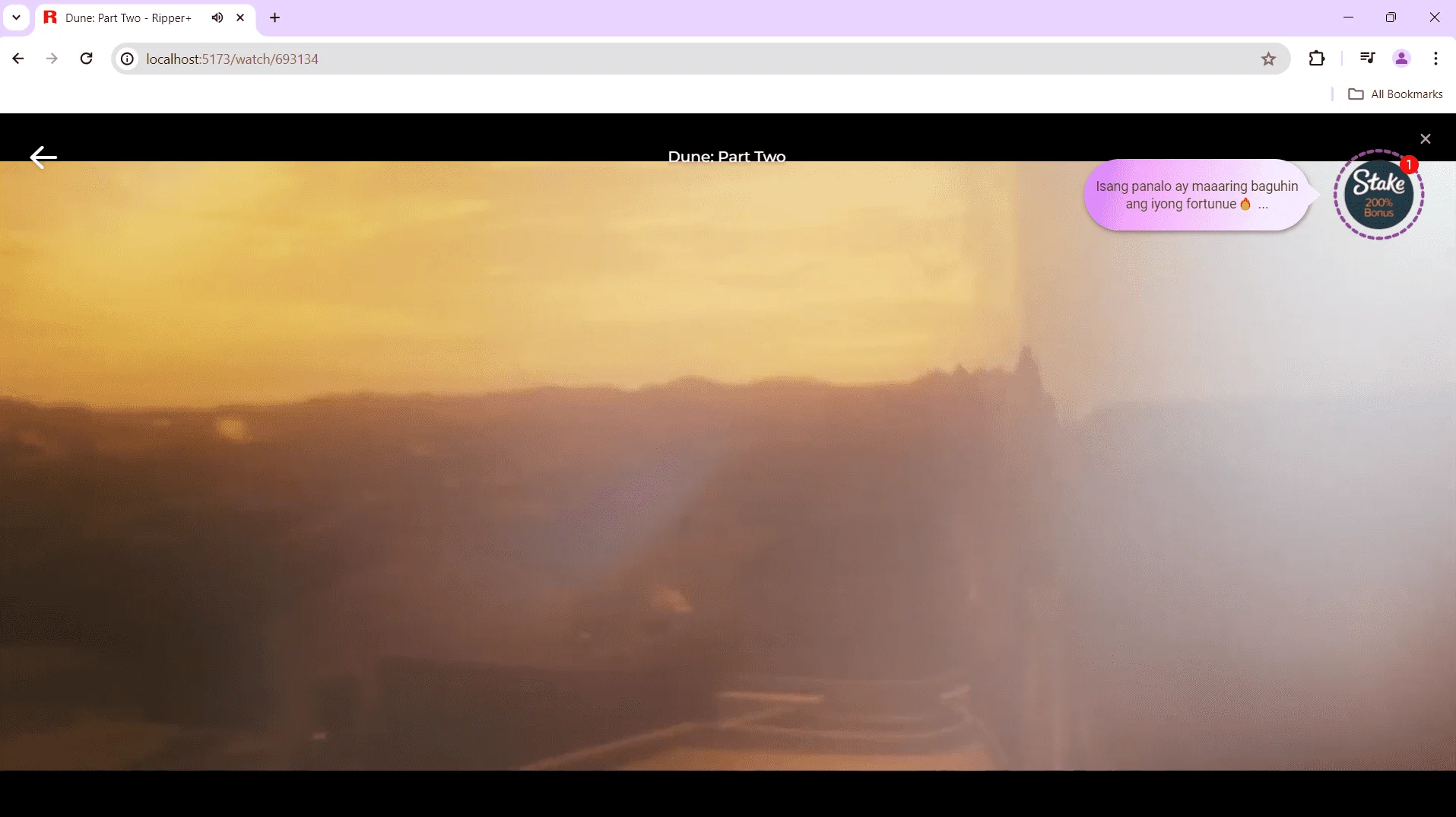Open the Stake 200% Bonus ad circle
The width and height of the screenshot is (1456, 817).
tap(1378, 196)
